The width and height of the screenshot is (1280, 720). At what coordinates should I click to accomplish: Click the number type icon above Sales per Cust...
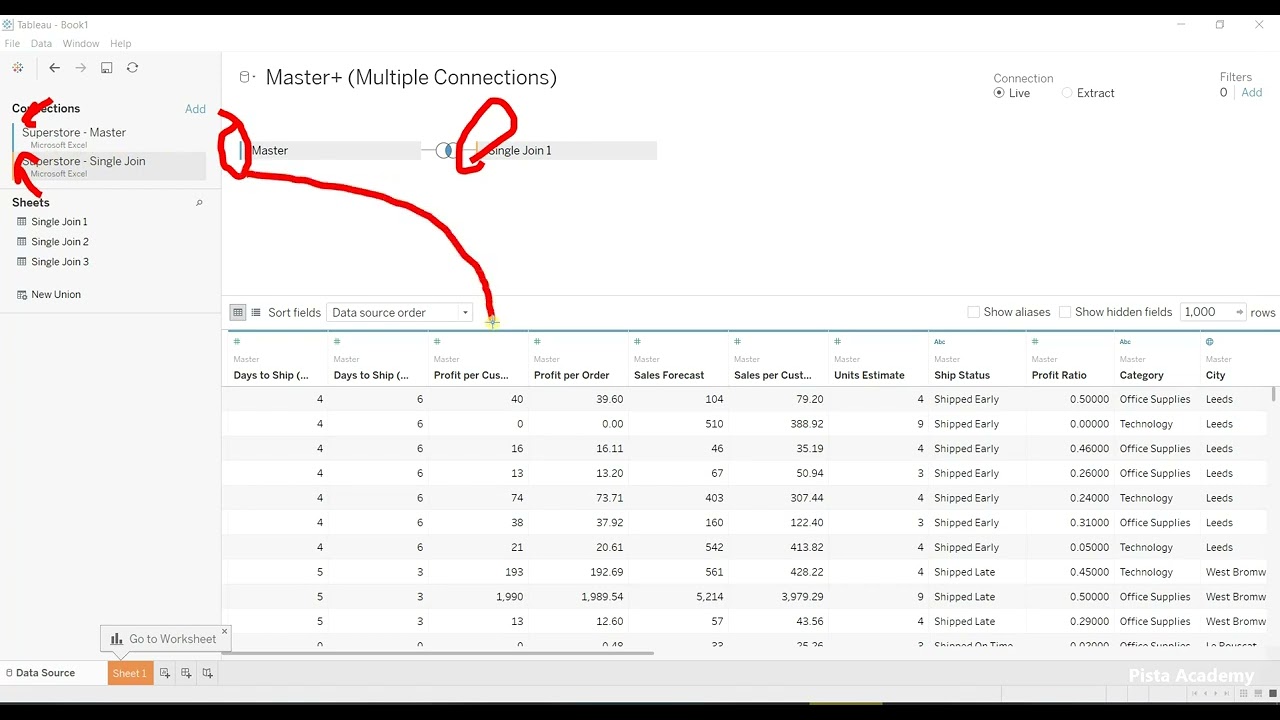tap(737, 342)
